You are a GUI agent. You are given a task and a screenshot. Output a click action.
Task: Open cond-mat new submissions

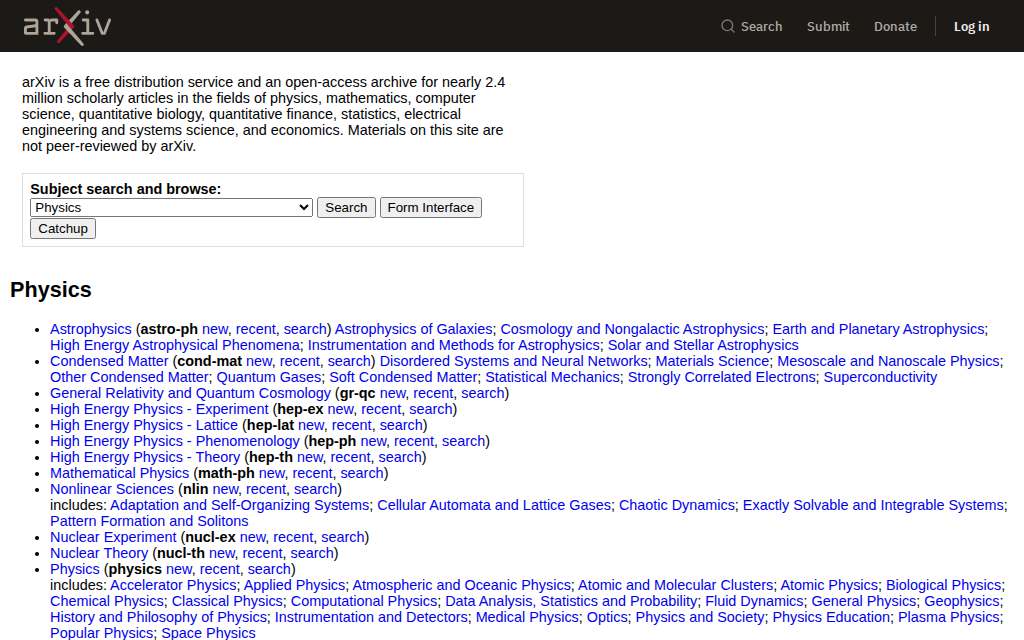click(x=259, y=361)
